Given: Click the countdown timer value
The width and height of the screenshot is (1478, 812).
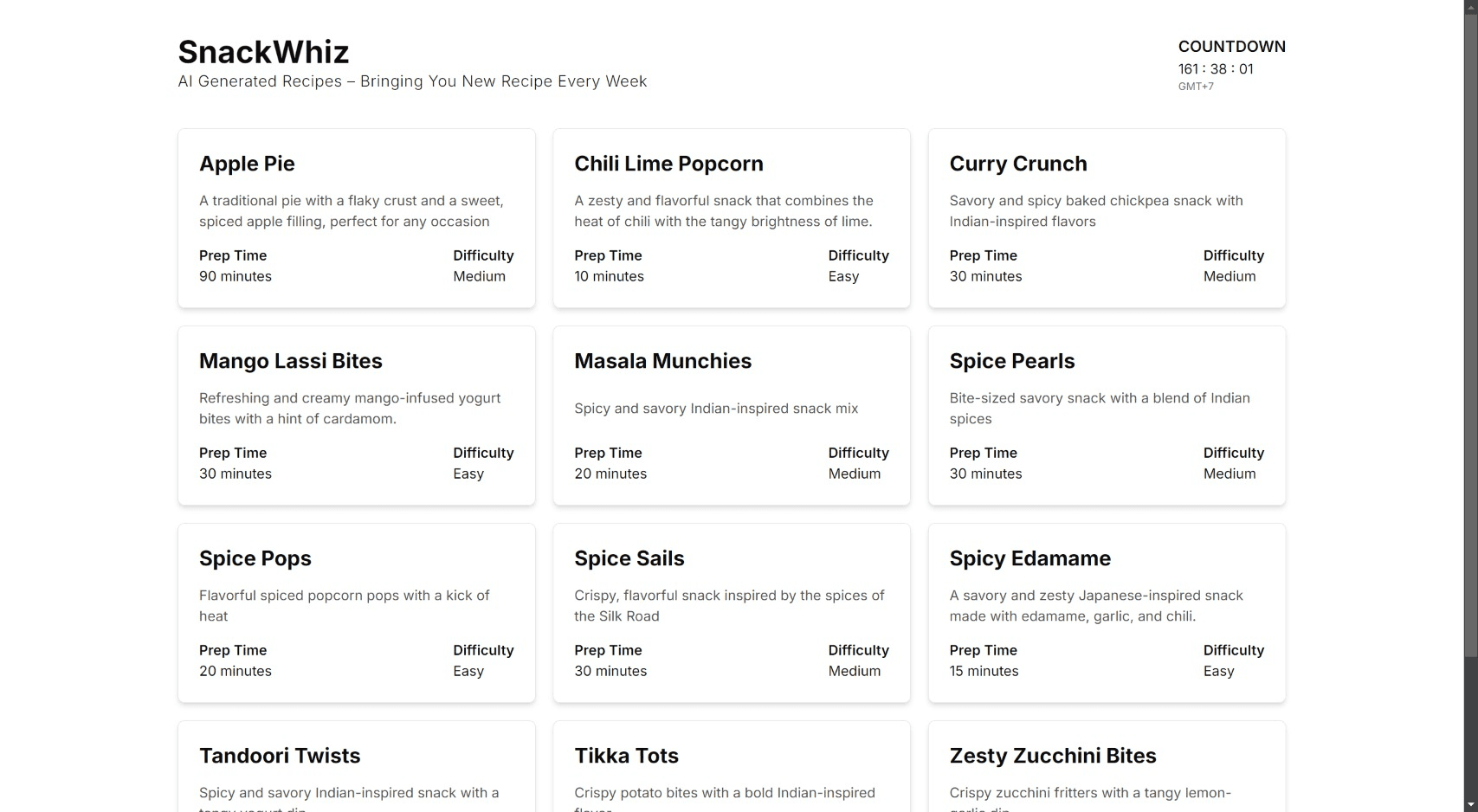Looking at the screenshot, I should [x=1215, y=69].
